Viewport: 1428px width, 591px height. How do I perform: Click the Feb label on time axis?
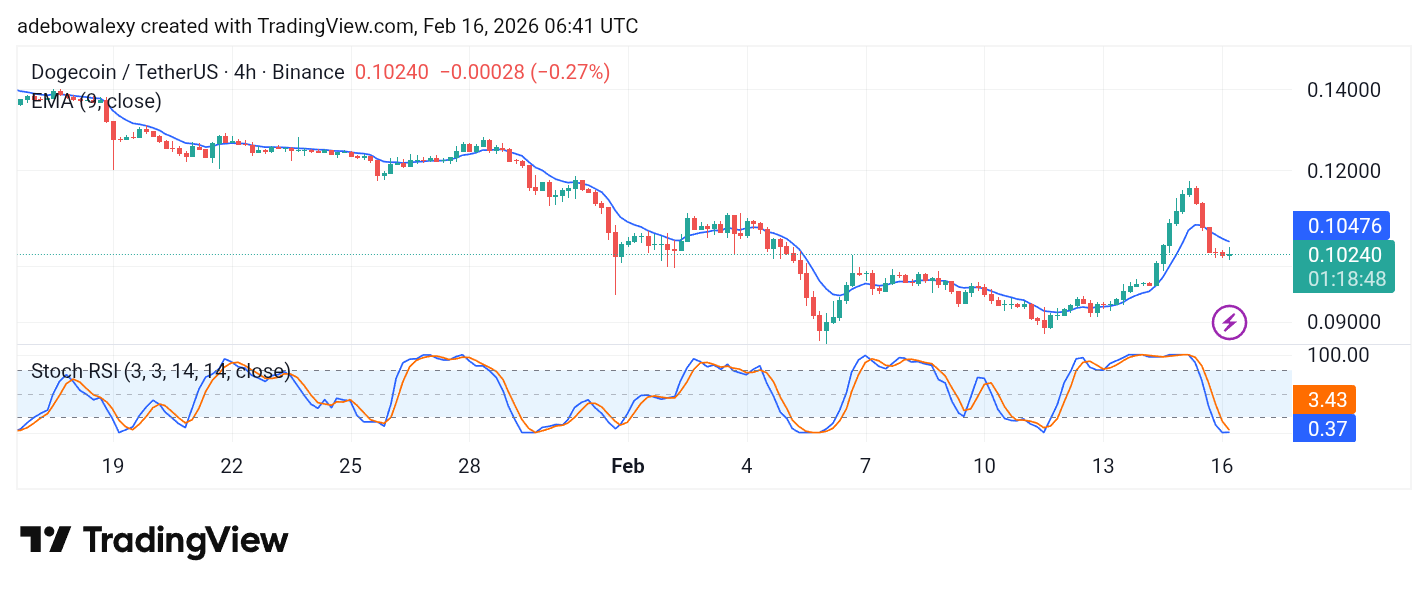pyautogui.click(x=627, y=466)
